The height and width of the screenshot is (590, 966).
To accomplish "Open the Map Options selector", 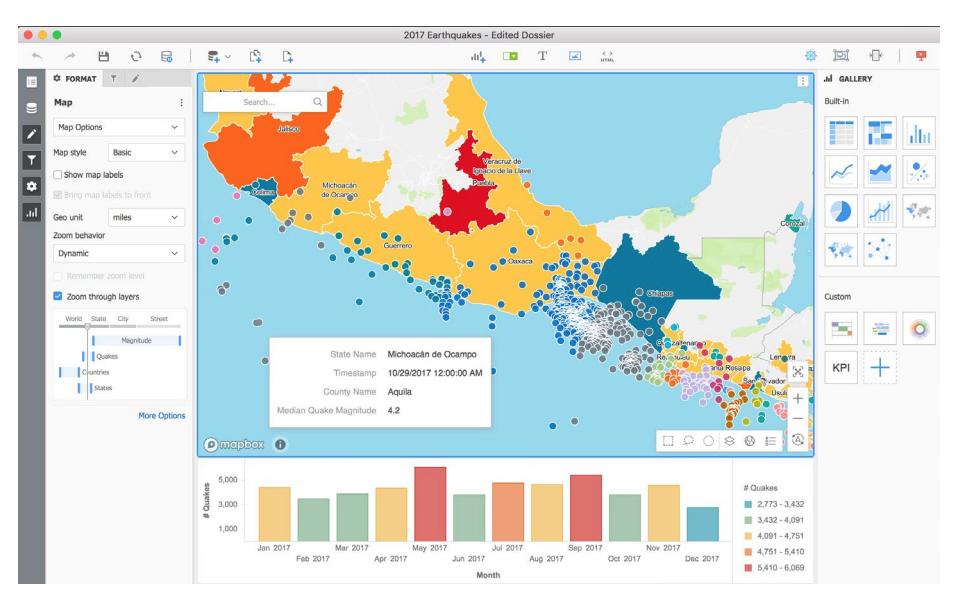I will [118, 127].
